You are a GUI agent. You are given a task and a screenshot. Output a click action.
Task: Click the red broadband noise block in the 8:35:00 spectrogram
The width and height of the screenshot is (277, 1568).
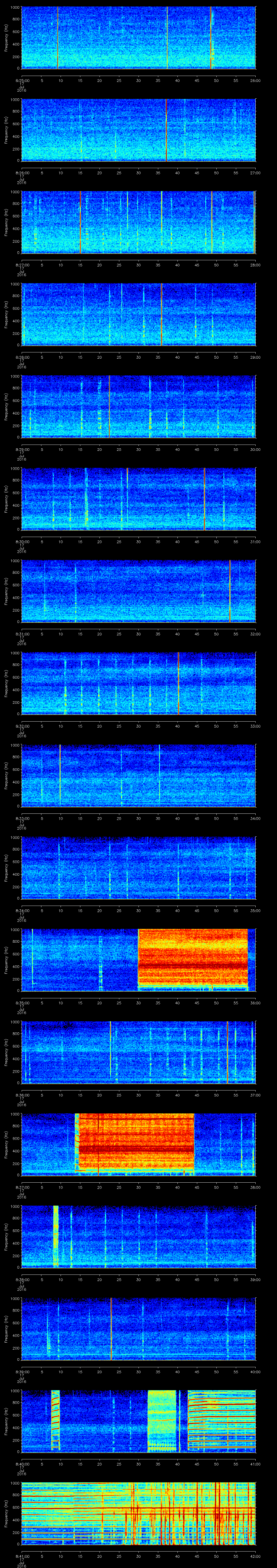coord(193,959)
